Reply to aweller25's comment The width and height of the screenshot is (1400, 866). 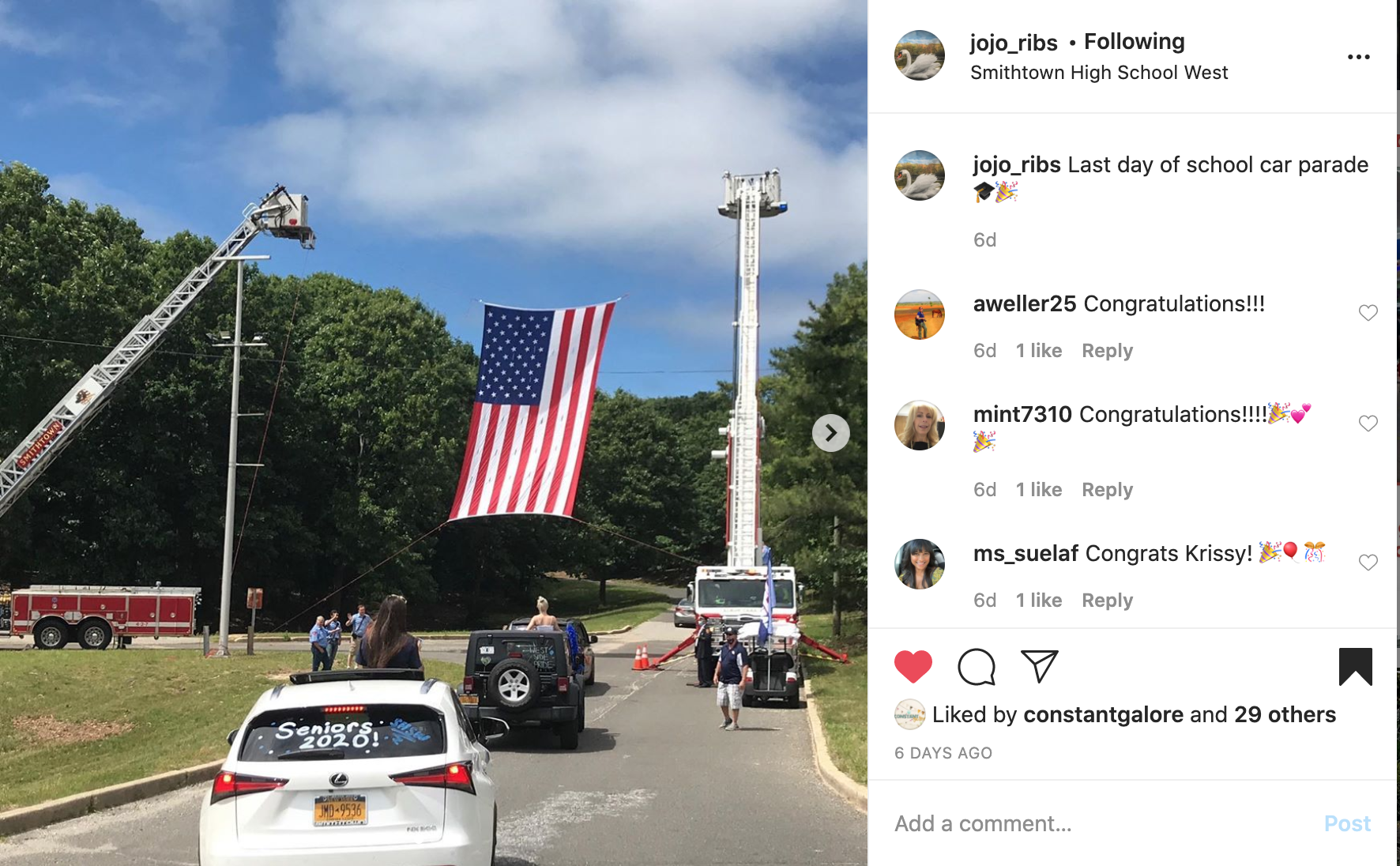[1107, 351]
